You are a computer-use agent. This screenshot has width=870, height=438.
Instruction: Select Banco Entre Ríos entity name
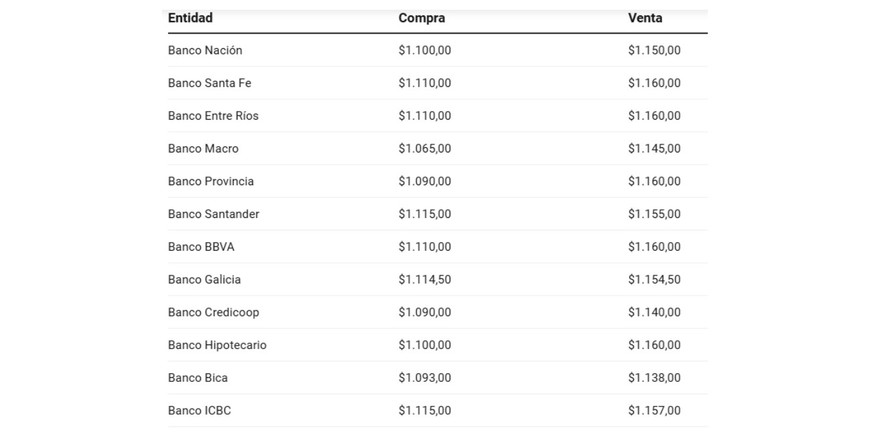(x=213, y=116)
